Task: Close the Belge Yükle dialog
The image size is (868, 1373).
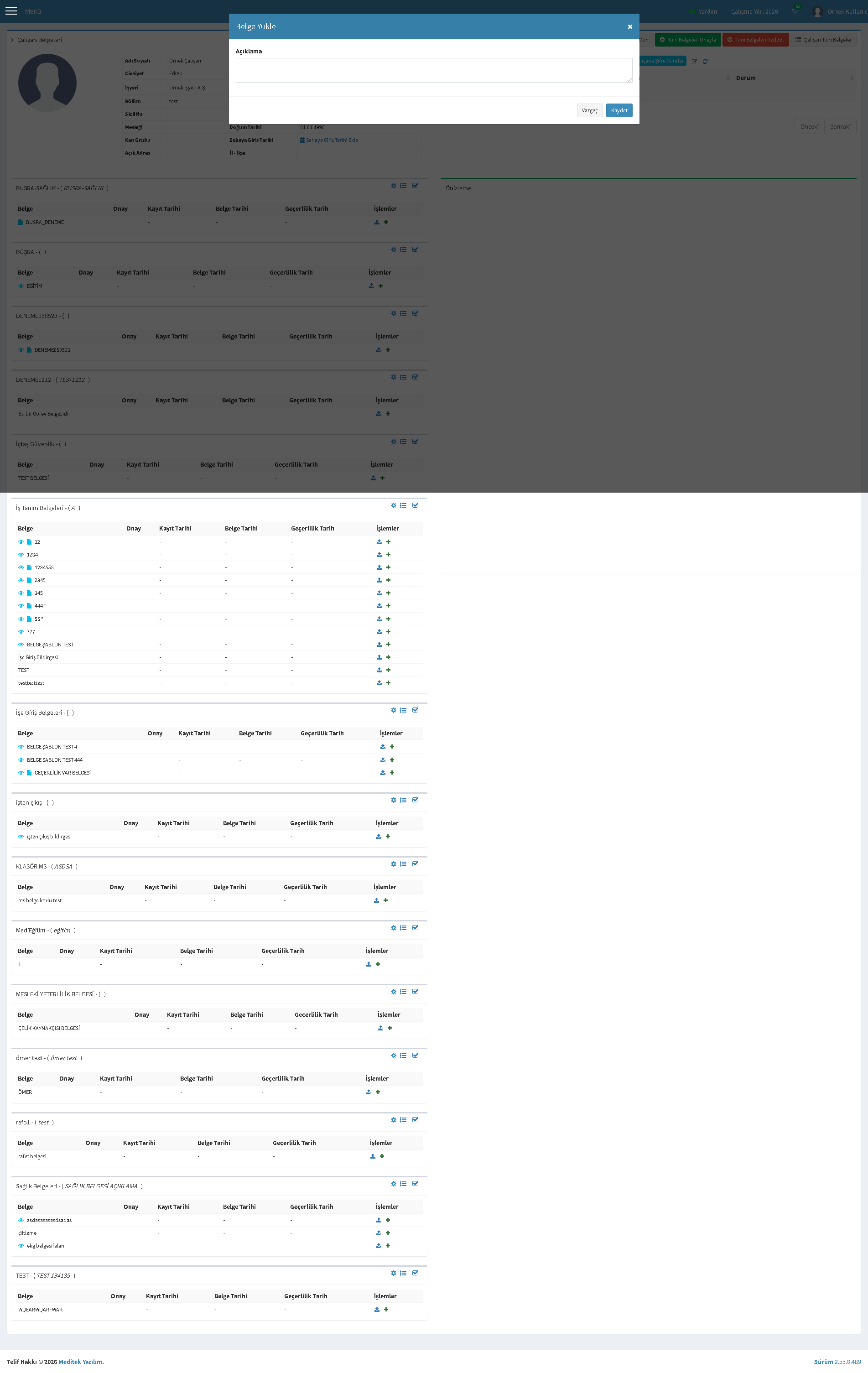Action: [x=630, y=27]
